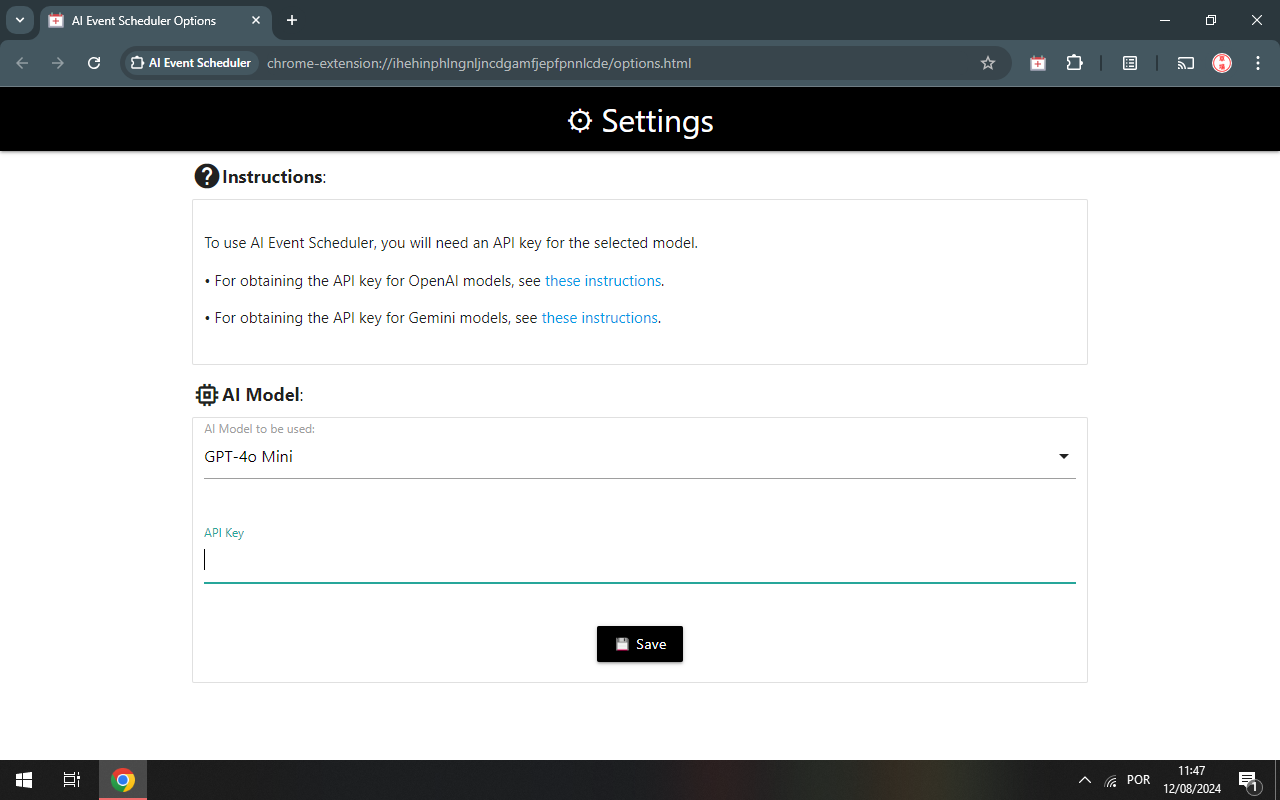Show hidden system tray icons
This screenshot has width=1280, height=800.
click(x=1084, y=780)
